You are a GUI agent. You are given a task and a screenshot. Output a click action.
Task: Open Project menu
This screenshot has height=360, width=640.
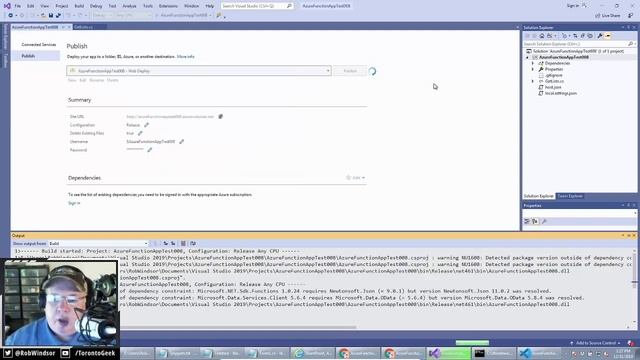[62, 6]
